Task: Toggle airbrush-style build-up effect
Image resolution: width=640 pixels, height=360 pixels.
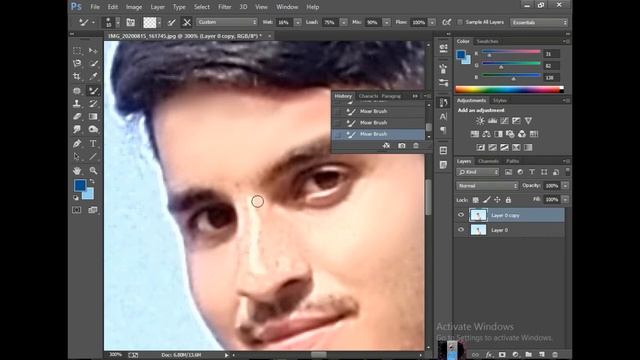Action: click(x=447, y=22)
